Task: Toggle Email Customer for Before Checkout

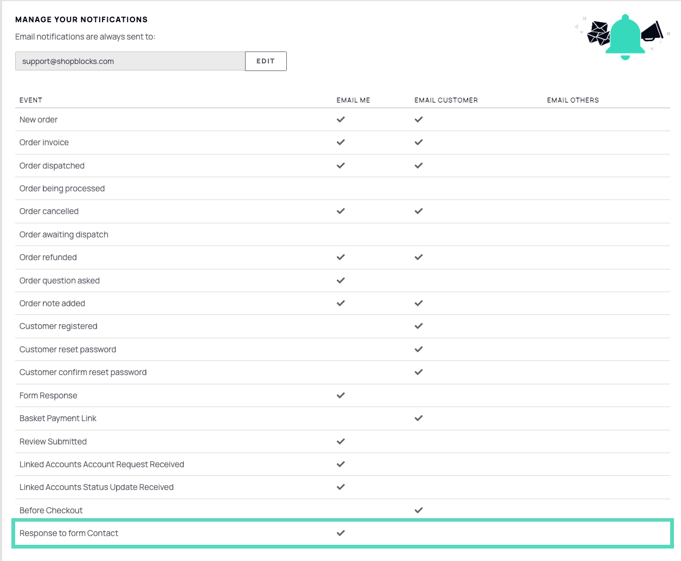Action: tap(419, 510)
